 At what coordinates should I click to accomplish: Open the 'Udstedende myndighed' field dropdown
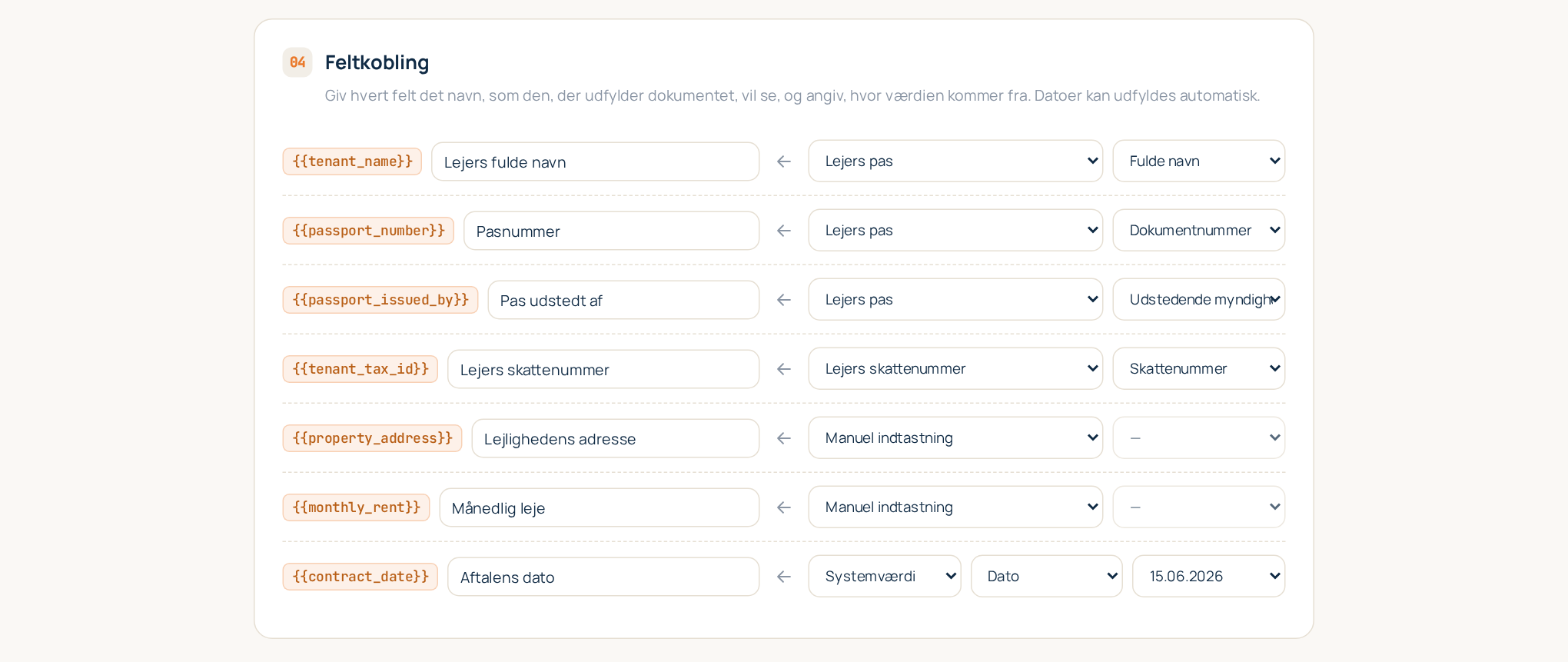1199,299
